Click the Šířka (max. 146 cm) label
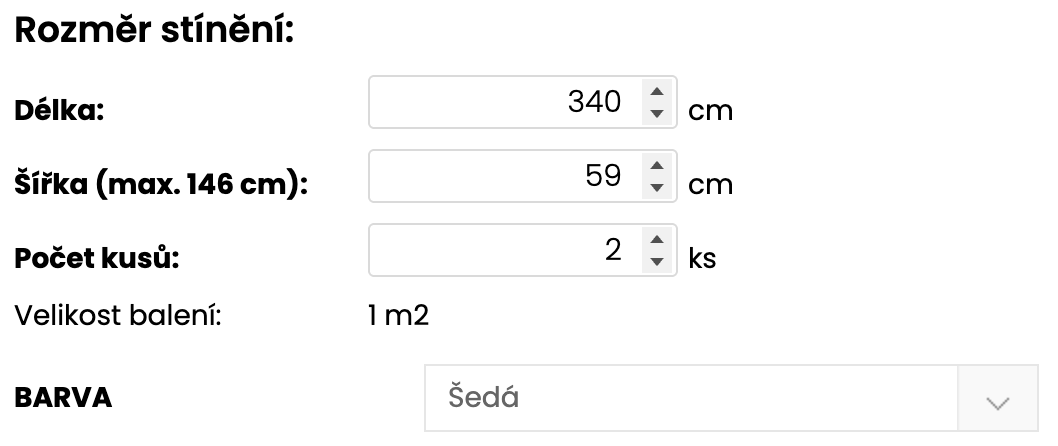The height and width of the screenshot is (446, 1058). (x=159, y=184)
